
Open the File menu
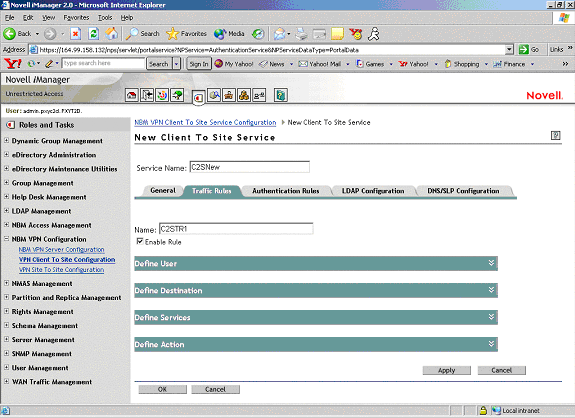point(10,18)
